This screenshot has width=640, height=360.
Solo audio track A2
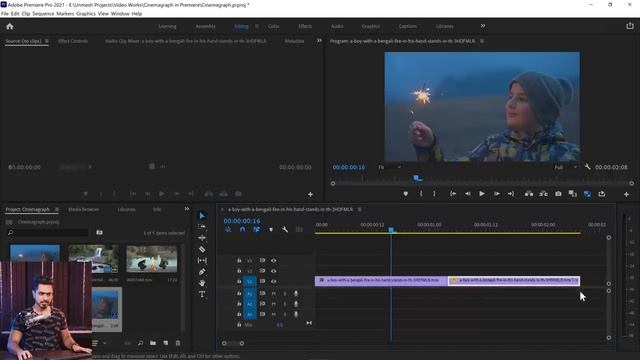[284, 304]
